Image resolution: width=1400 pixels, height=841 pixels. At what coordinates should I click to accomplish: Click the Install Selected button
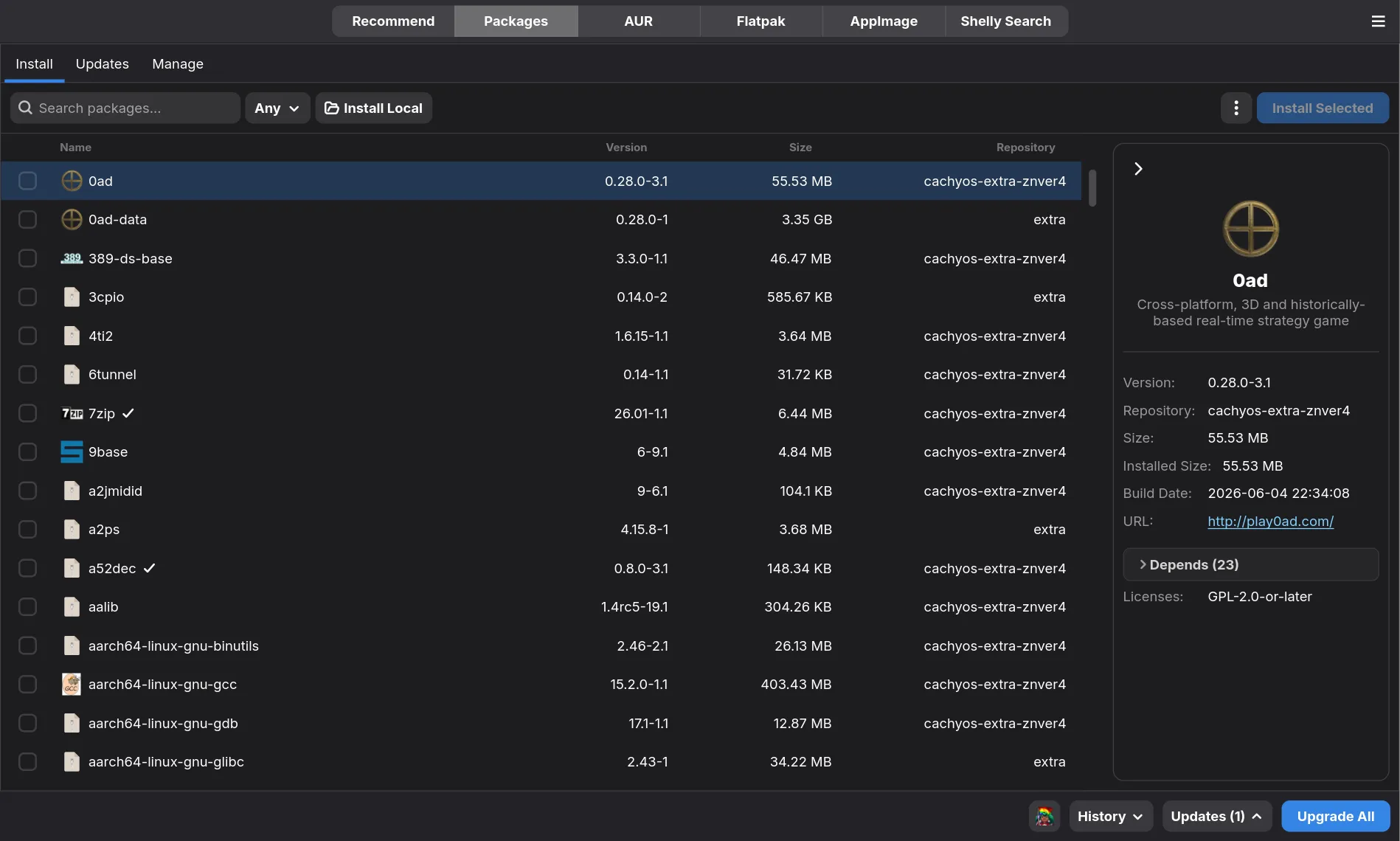click(1322, 108)
